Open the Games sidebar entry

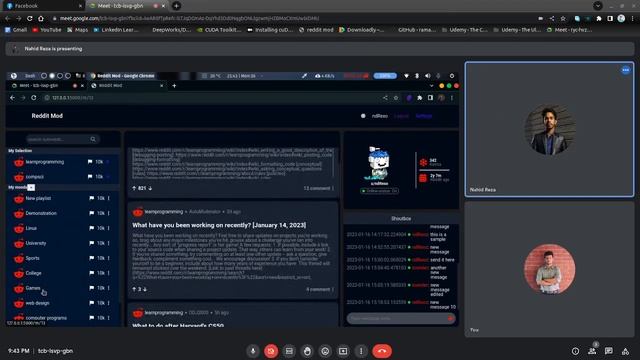33,288
